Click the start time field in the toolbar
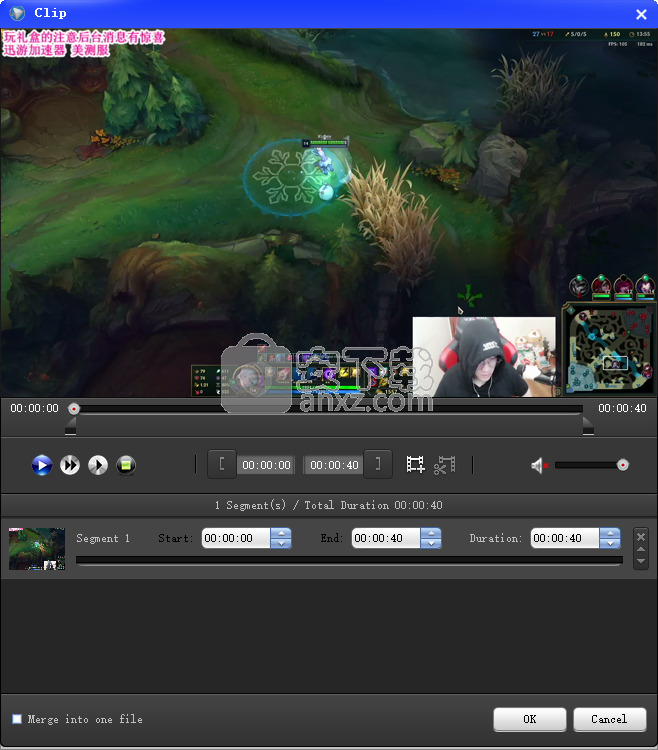Image resolution: width=658 pixels, height=750 pixels. (266, 465)
